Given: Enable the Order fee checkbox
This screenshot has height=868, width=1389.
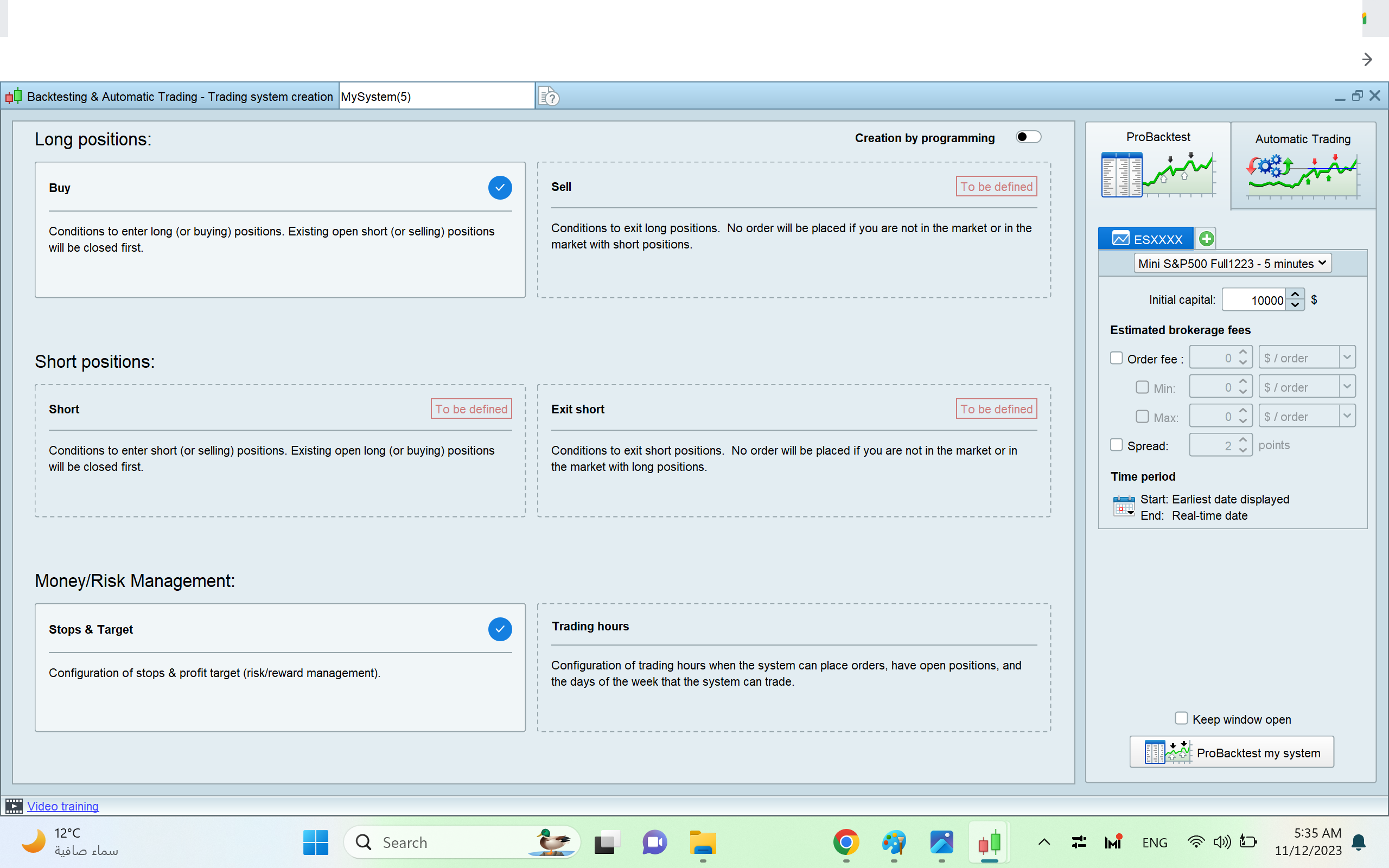Looking at the screenshot, I should tap(1117, 358).
